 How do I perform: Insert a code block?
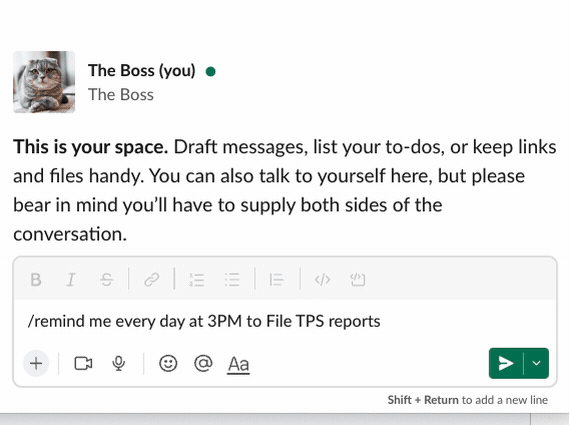357,280
